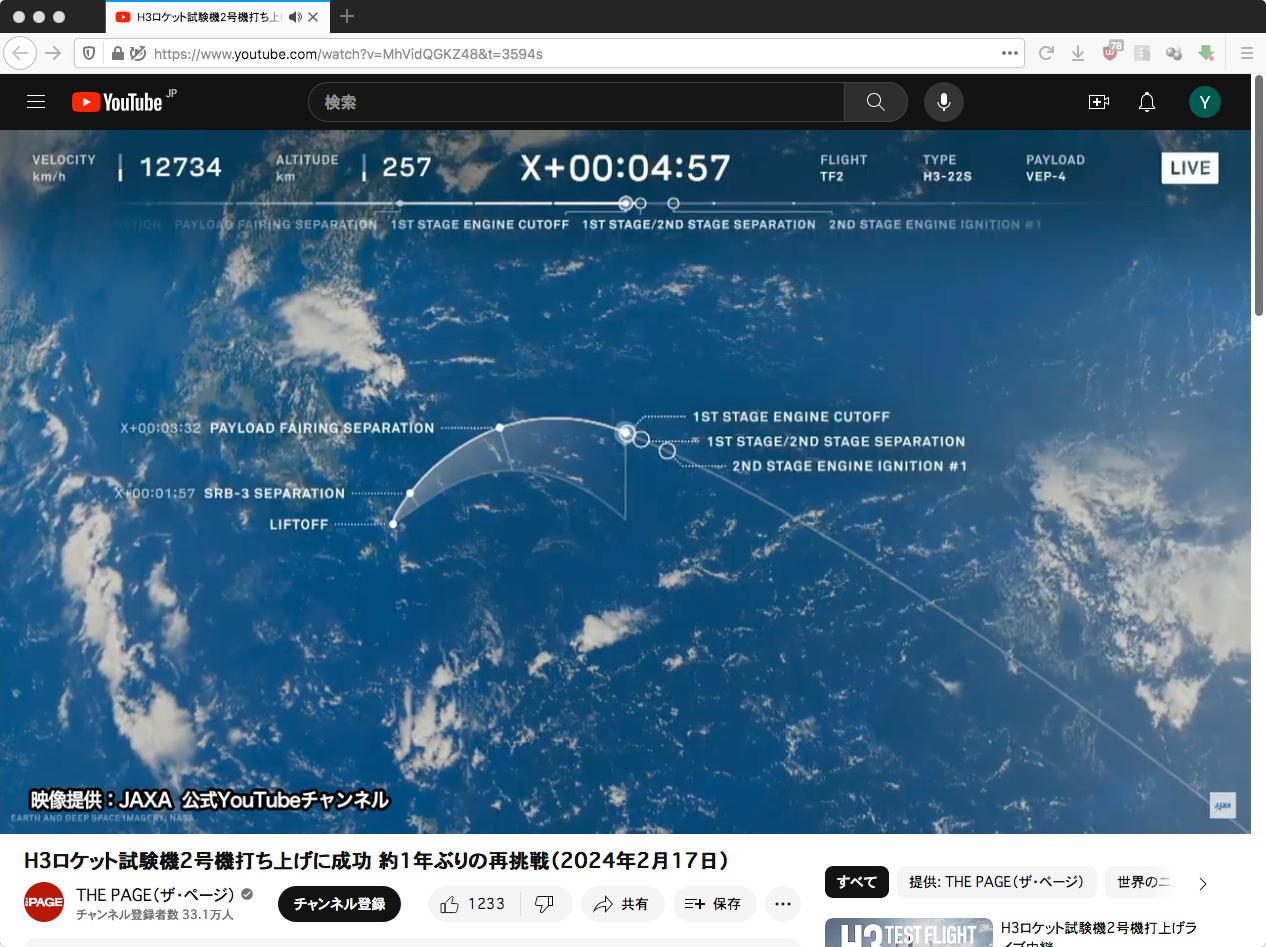Open a new browser tab
The width and height of the screenshot is (1266, 947).
click(x=347, y=16)
